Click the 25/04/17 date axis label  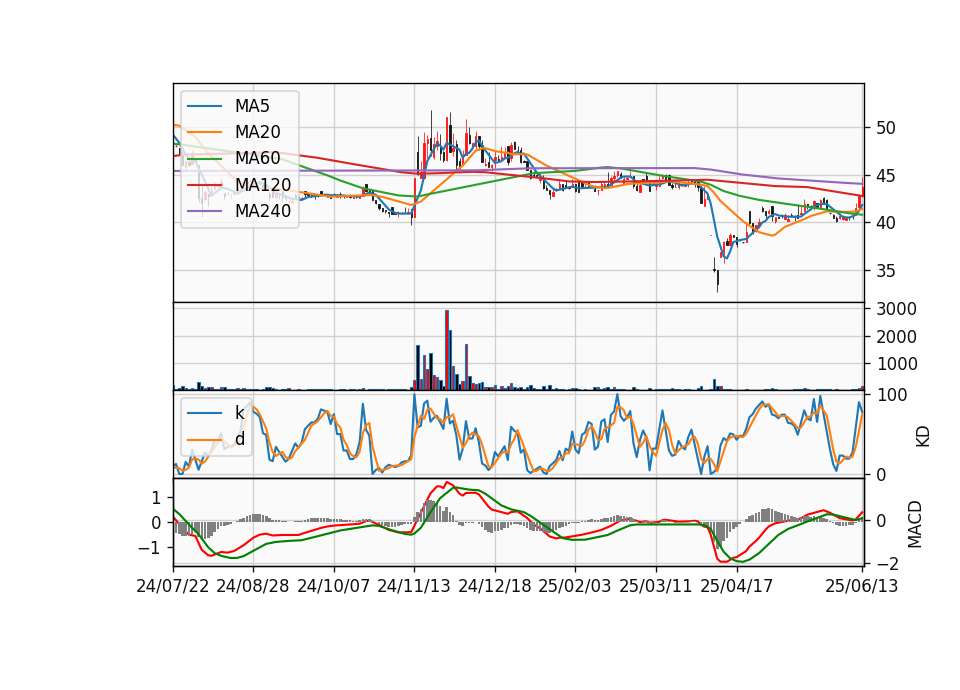point(737,586)
